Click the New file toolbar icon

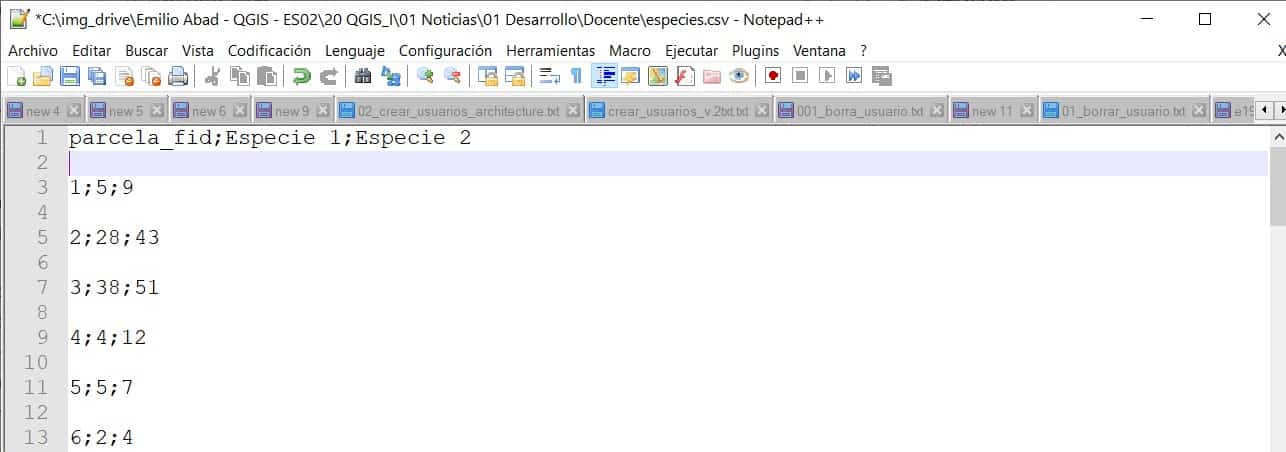coord(16,76)
